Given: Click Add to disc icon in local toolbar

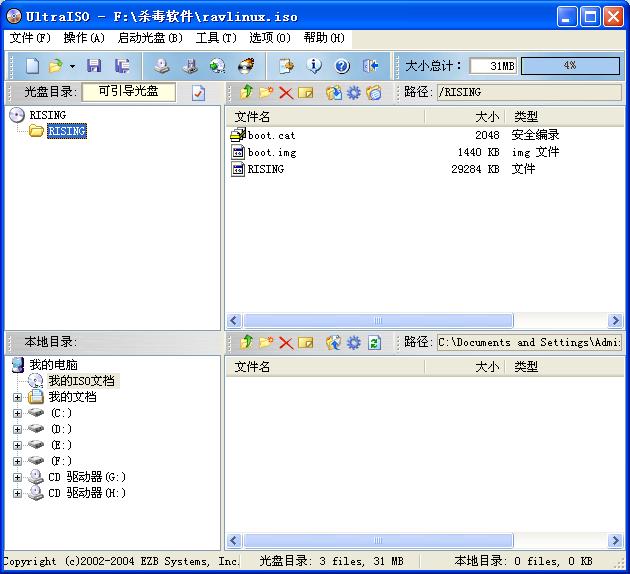Looking at the screenshot, I should click(333, 343).
